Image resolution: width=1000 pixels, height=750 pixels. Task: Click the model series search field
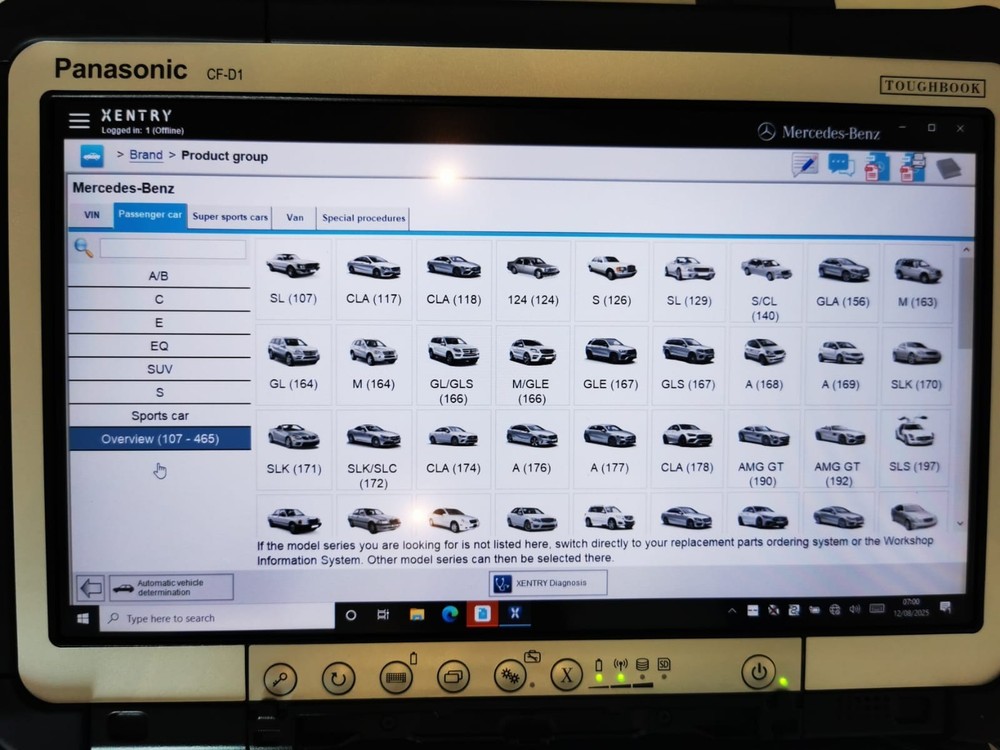click(173, 249)
